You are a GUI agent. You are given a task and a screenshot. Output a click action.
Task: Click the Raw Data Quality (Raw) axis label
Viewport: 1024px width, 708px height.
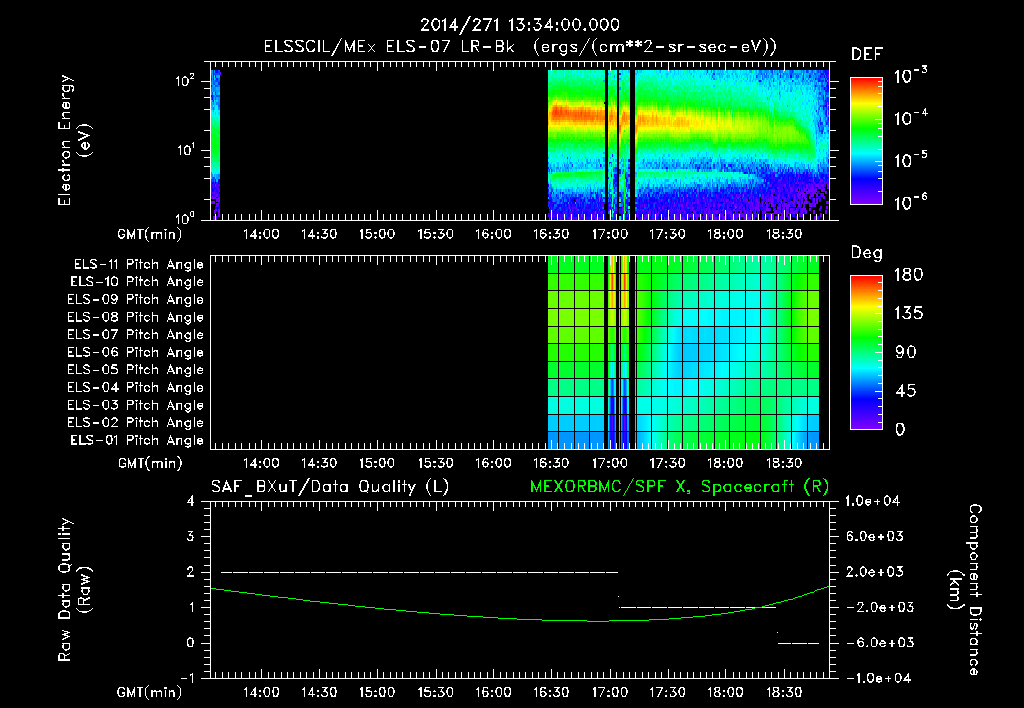pos(74,590)
